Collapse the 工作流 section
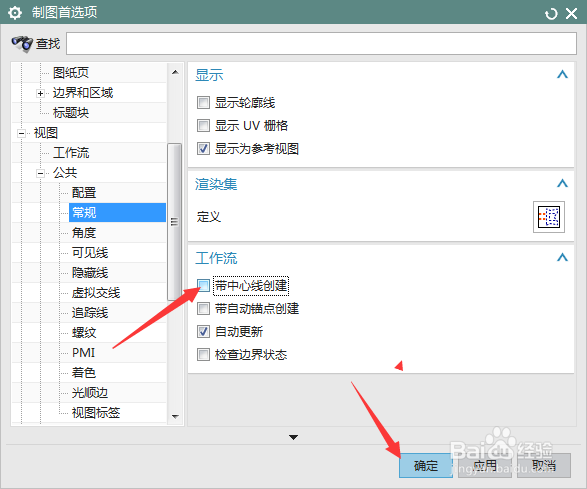 pos(562,258)
